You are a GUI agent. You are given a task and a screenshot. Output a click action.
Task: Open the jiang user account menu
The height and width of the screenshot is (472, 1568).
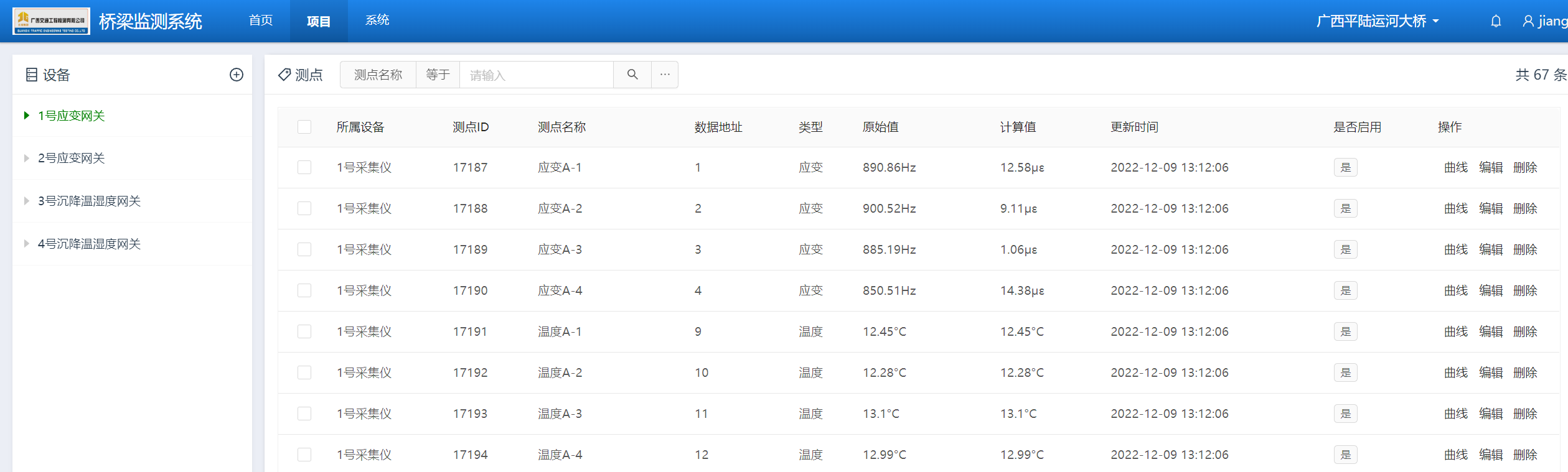(1544, 21)
